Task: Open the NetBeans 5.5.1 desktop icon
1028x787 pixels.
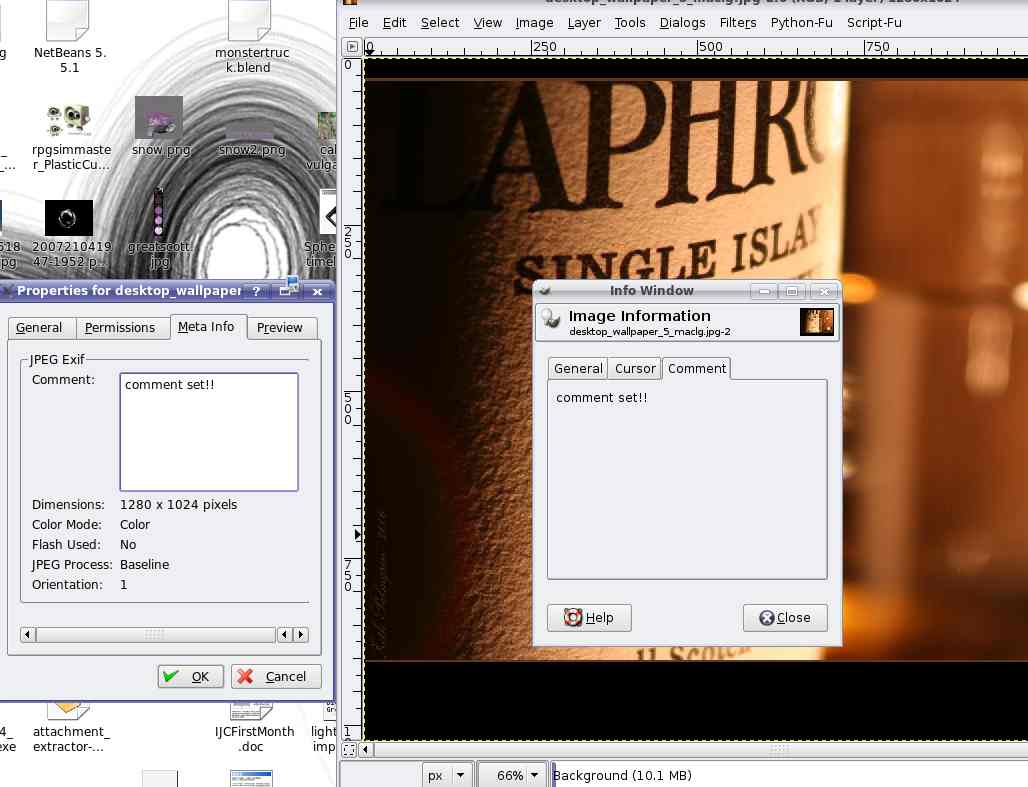Action: point(68,22)
